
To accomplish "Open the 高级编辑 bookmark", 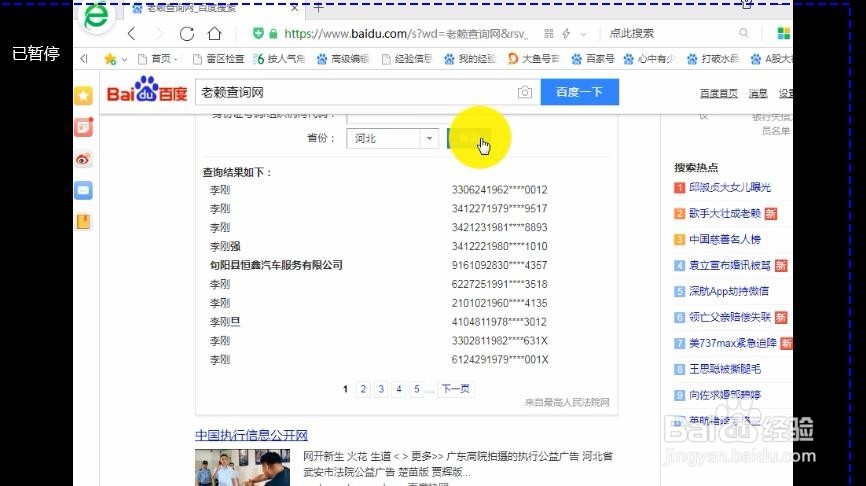I will coord(342,59).
